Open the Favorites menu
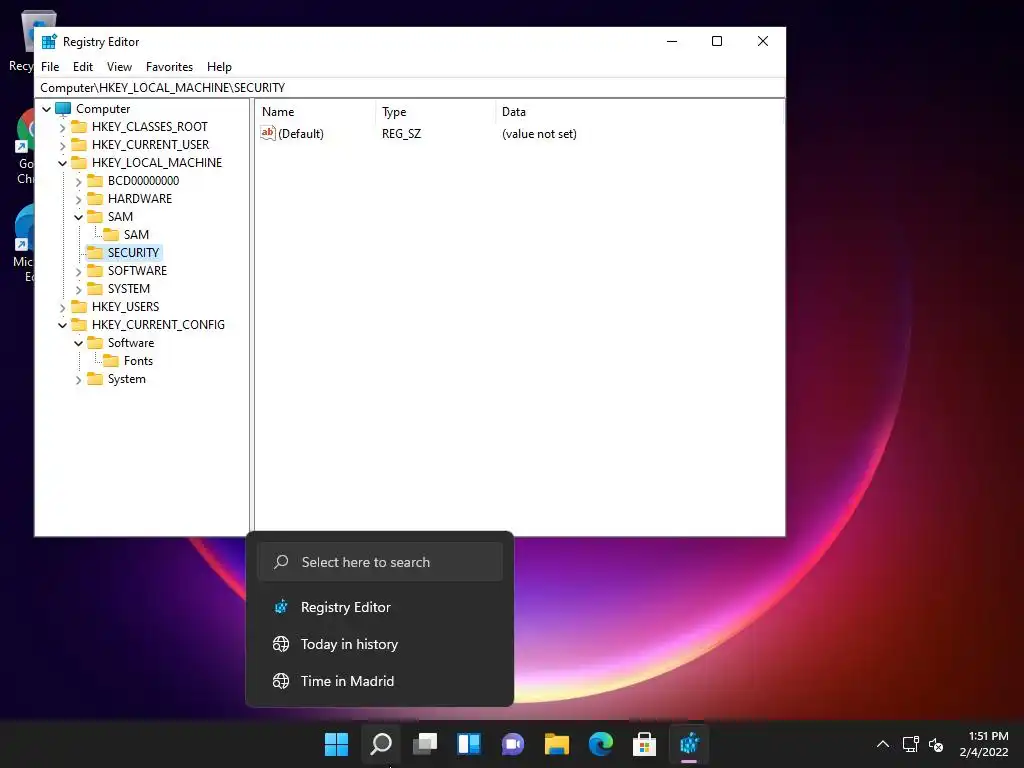Viewport: 1024px width, 768px height. pos(169,67)
